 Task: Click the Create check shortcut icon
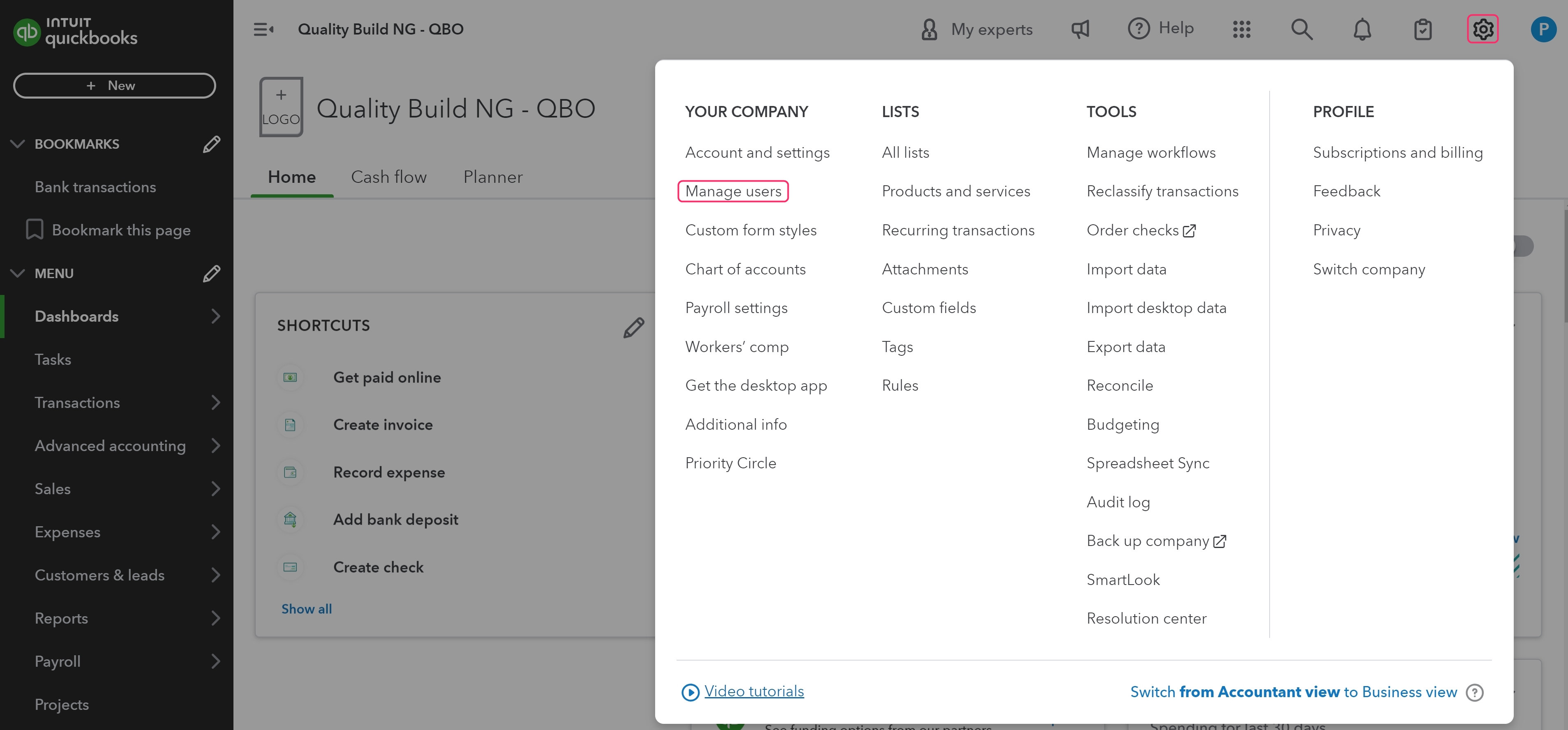290,567
